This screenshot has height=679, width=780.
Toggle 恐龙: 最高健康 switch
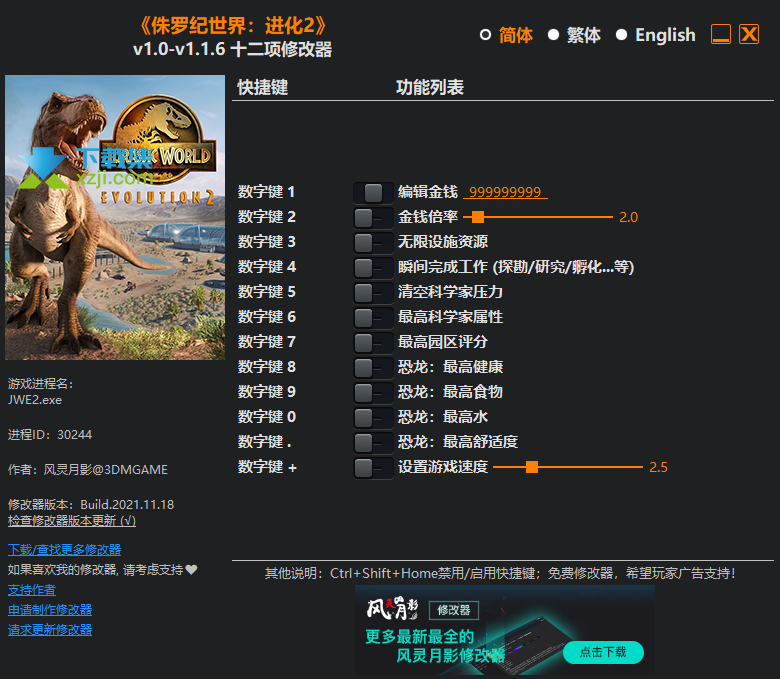point(373,368)
